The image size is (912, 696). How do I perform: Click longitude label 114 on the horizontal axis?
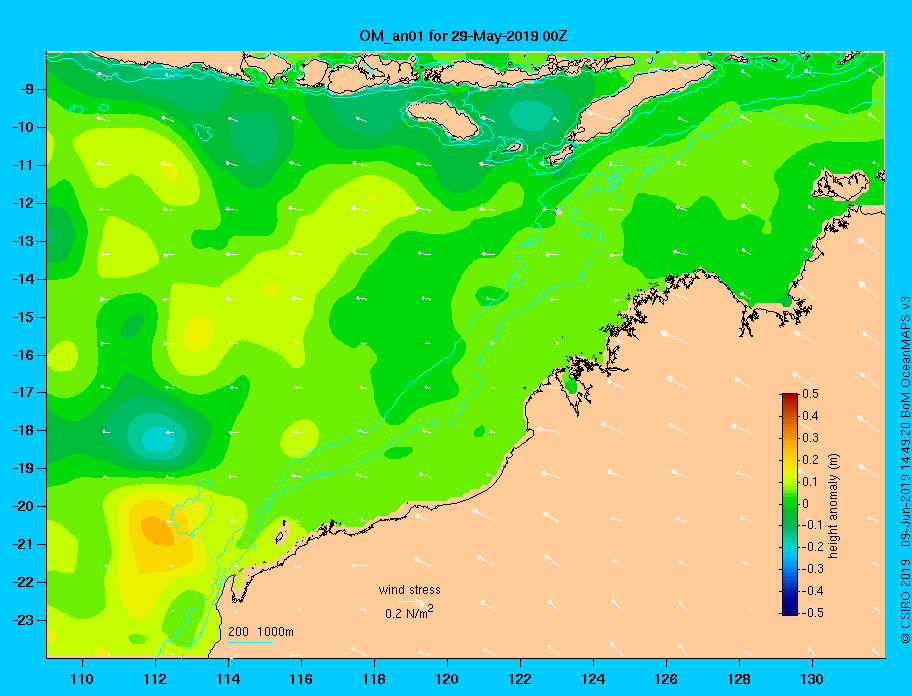click(228, 679)
